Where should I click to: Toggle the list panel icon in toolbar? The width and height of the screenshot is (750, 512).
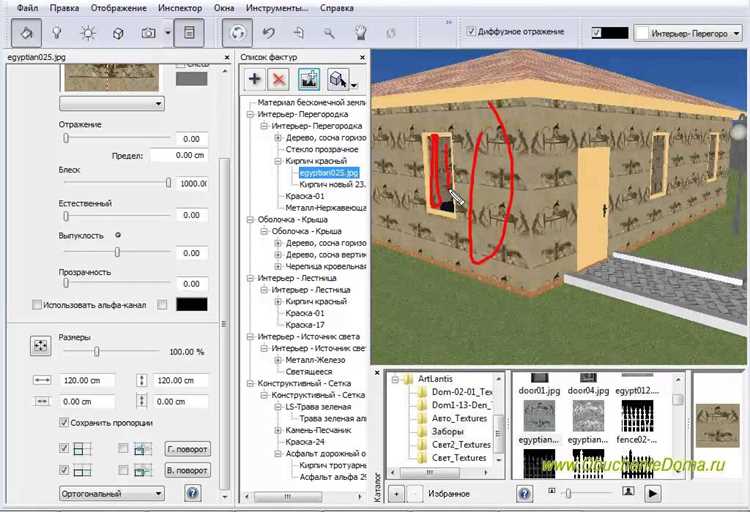point(189,33)
